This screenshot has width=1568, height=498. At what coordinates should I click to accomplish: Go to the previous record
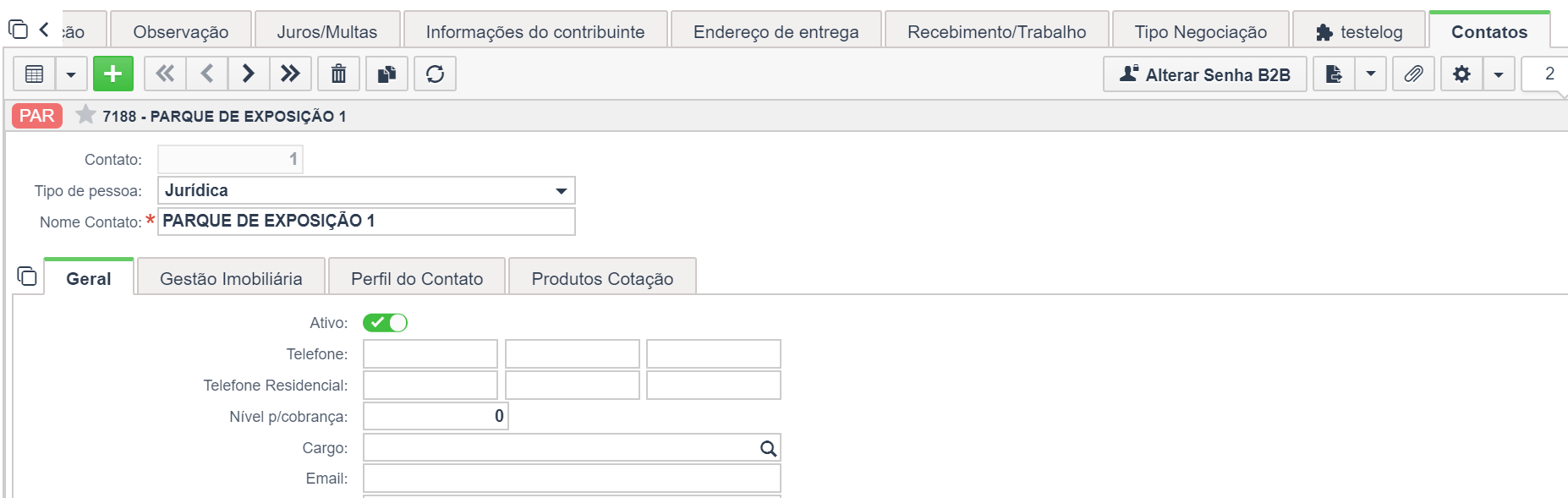pos(207,74)
